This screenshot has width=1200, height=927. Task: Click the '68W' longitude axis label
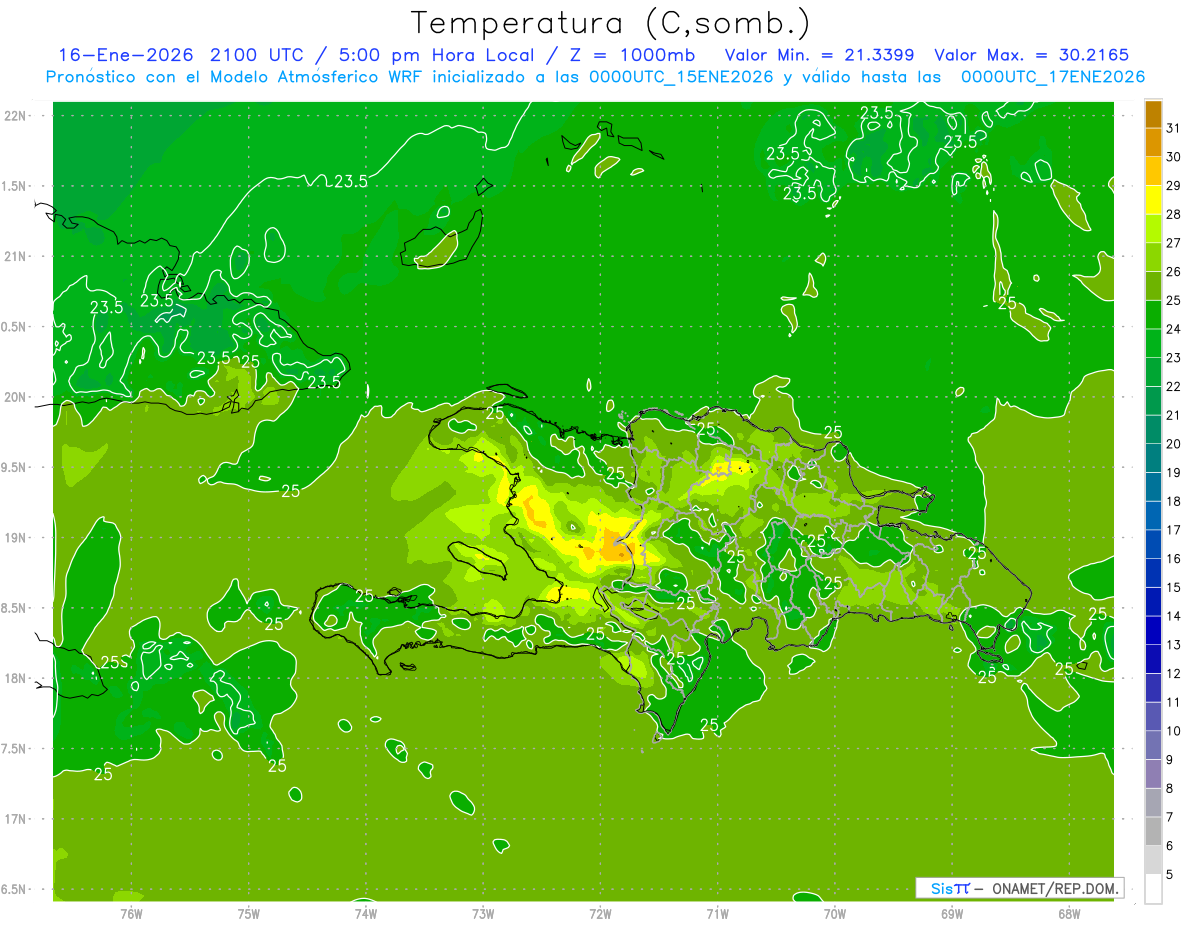[1069, 913]
